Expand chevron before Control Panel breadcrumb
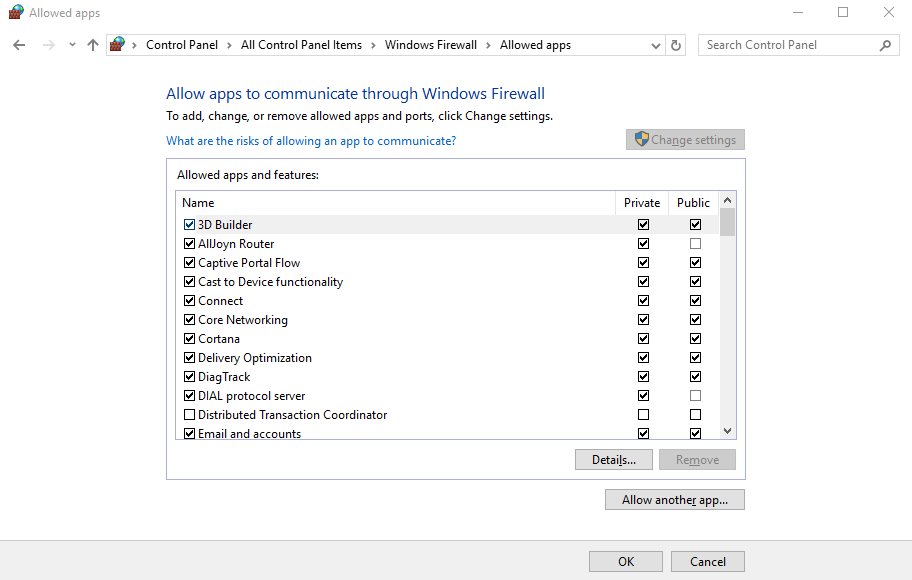912x580 pixels. click(134, 45)
